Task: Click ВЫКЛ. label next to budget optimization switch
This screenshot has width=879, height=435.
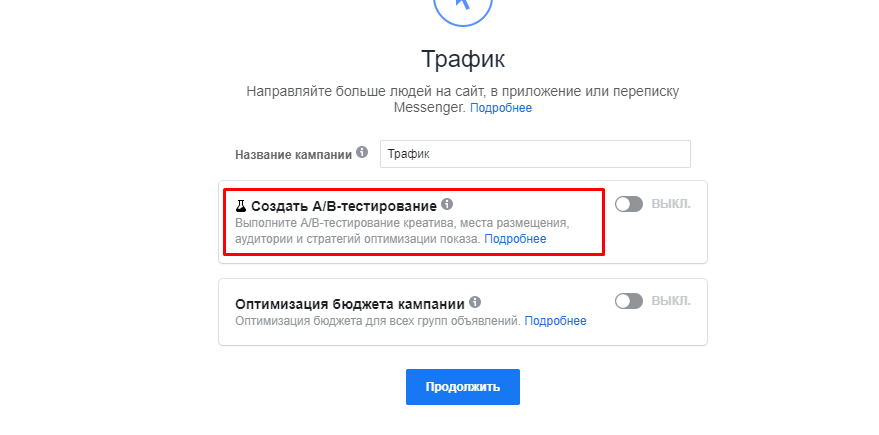Action: [671, 301]
